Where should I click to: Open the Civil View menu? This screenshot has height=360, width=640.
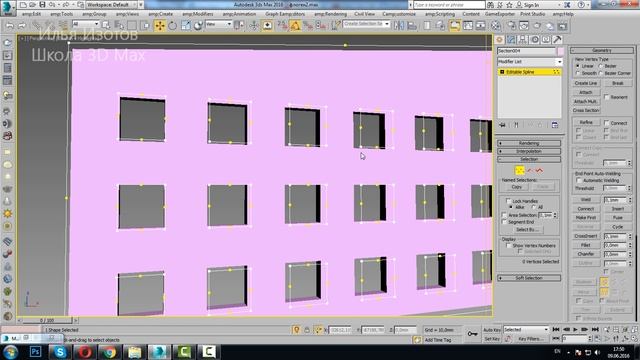(x=364, y=14)
